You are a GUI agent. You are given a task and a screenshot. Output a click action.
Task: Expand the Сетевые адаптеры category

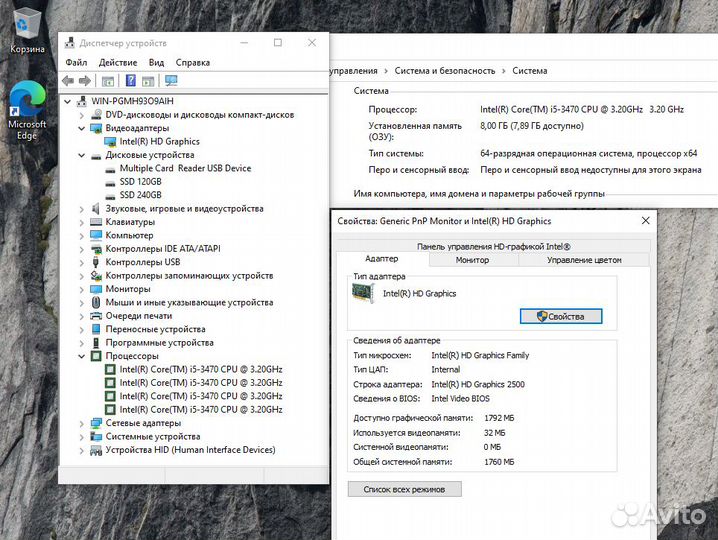(82, 424)
